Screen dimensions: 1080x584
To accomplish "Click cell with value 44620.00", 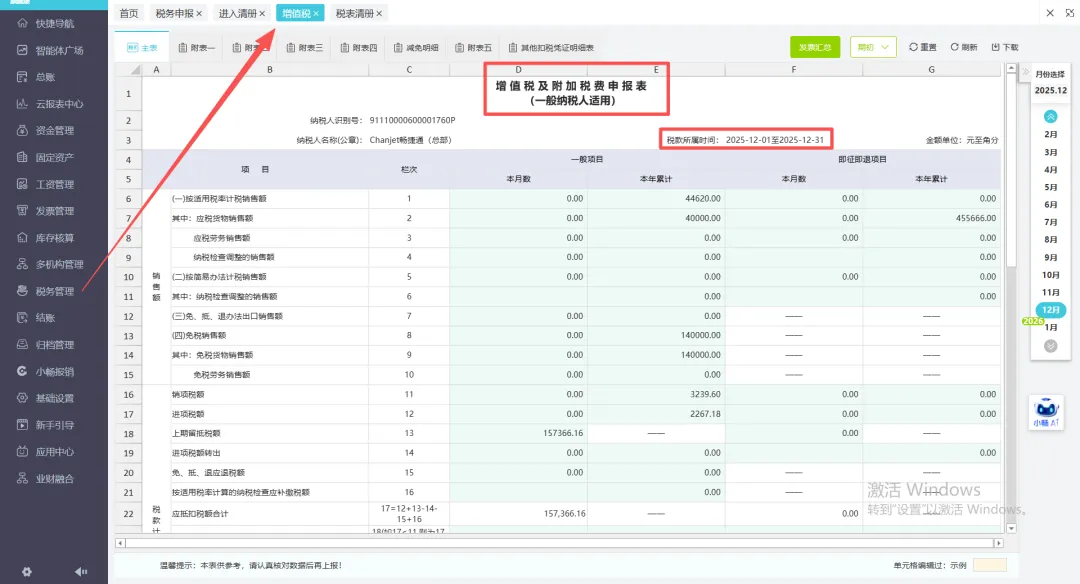I will tap(656, 198).
